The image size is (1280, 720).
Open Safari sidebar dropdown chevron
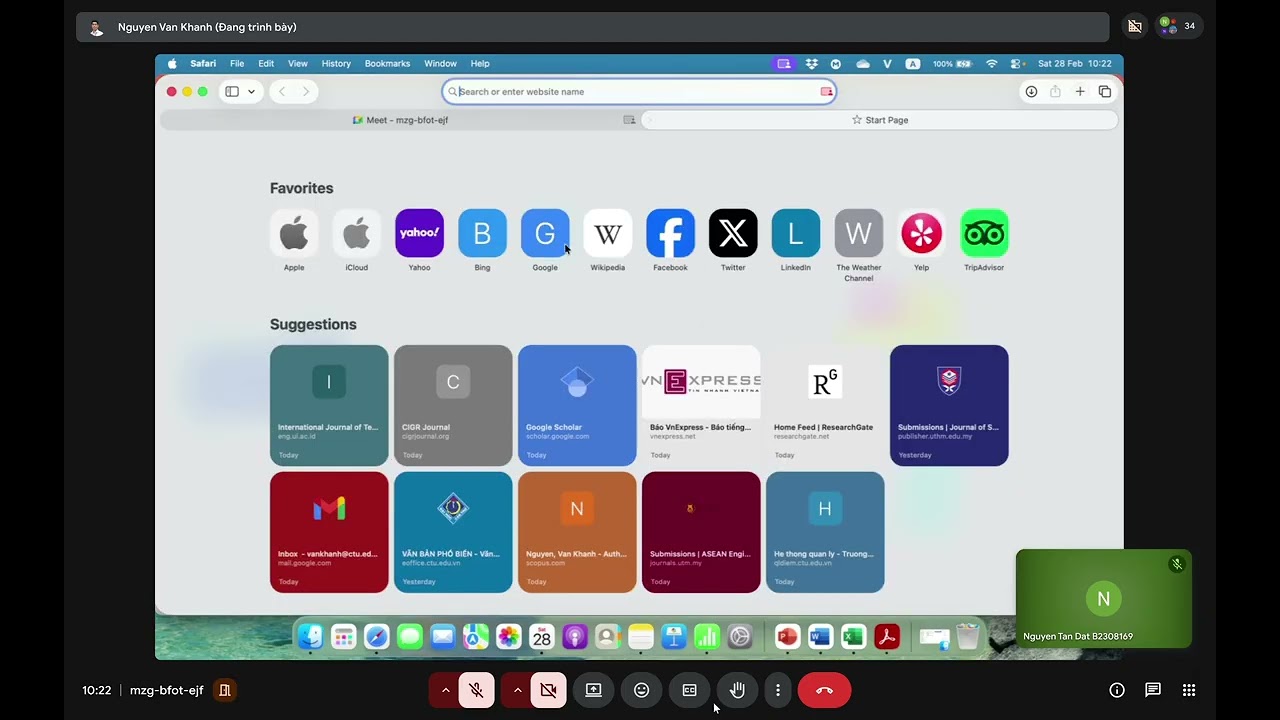click(x=251, y=91)
